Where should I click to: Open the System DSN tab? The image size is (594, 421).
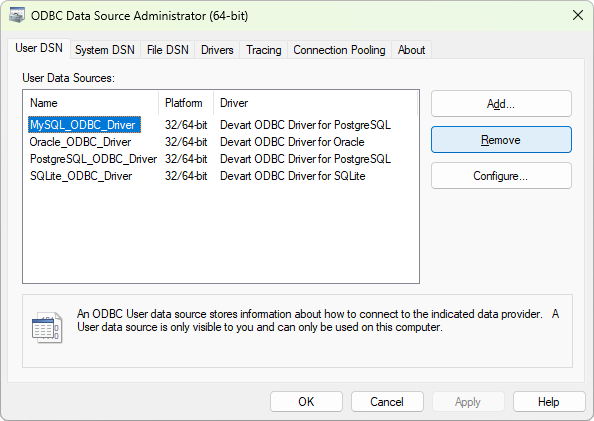(x=105, y=50)
